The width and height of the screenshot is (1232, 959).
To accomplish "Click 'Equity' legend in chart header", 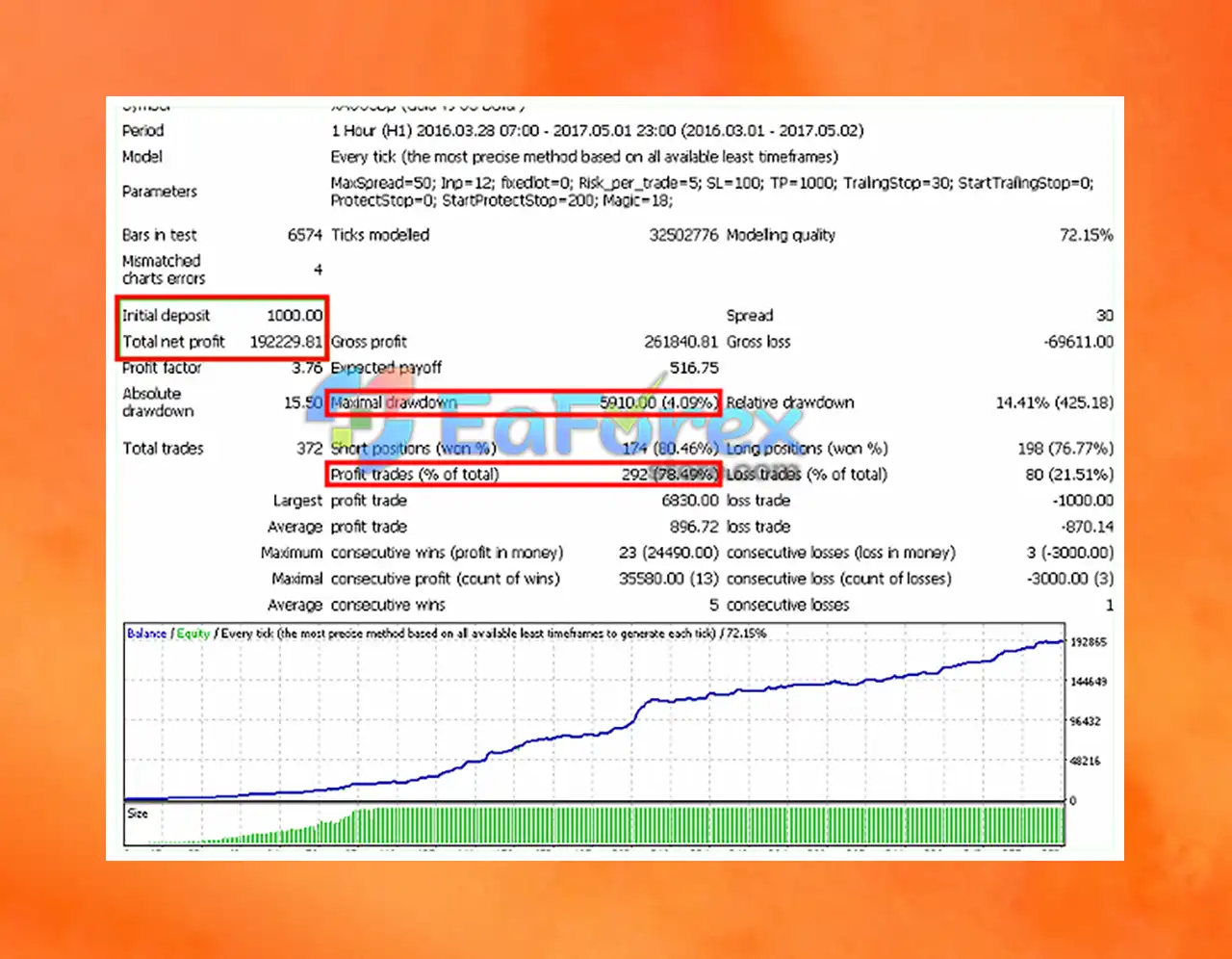I will [192, 633].
